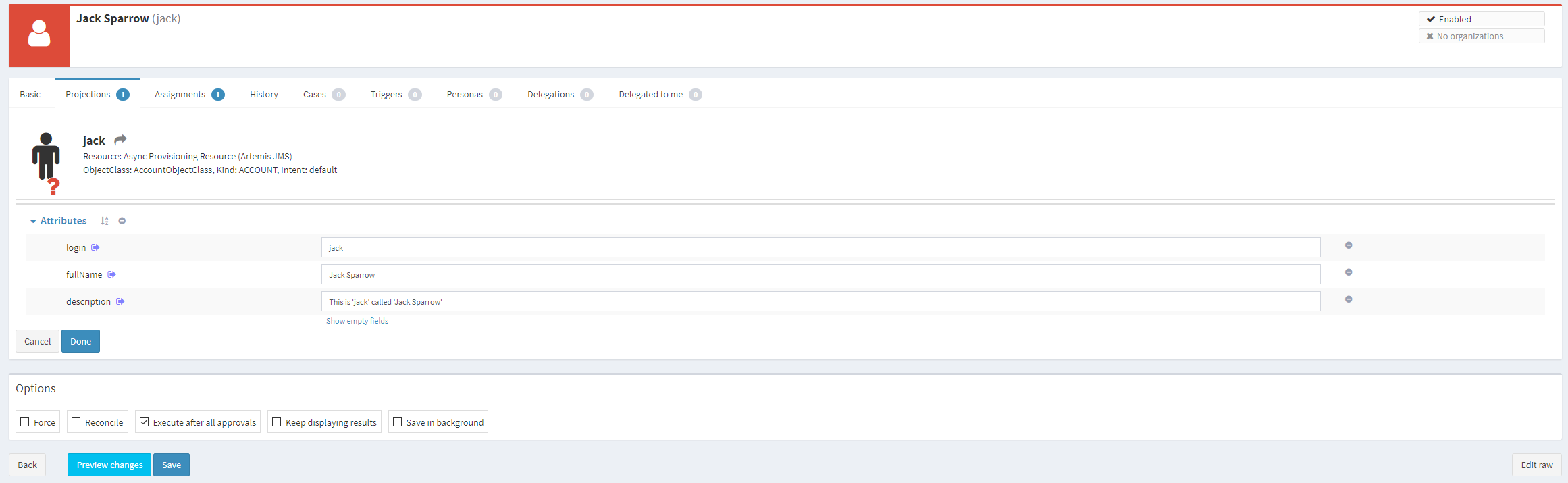The width and height of the screenshot is (1568, 483).
Task: Click the outbound mapping icon next to login
Action: tap(96, 247)
